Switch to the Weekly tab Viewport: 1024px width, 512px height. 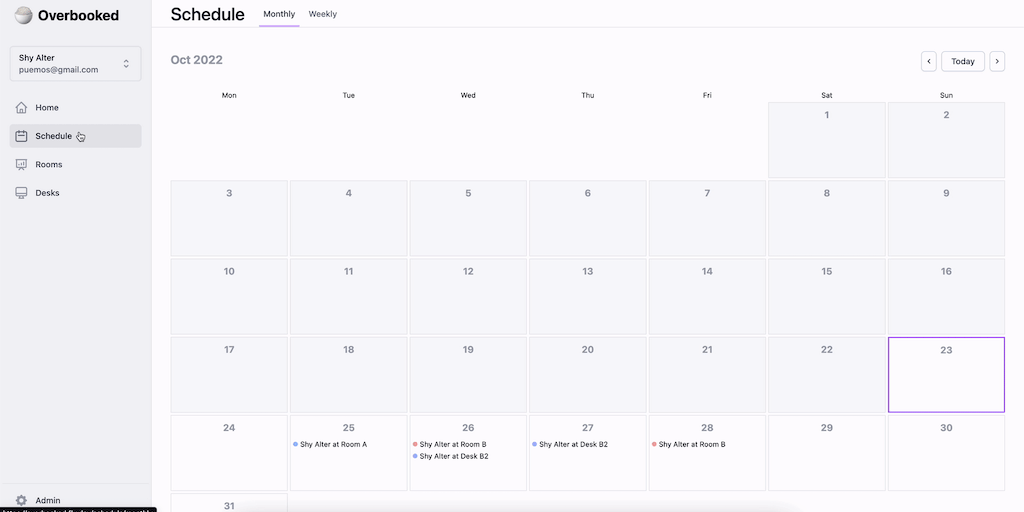(x=322, y=14)
